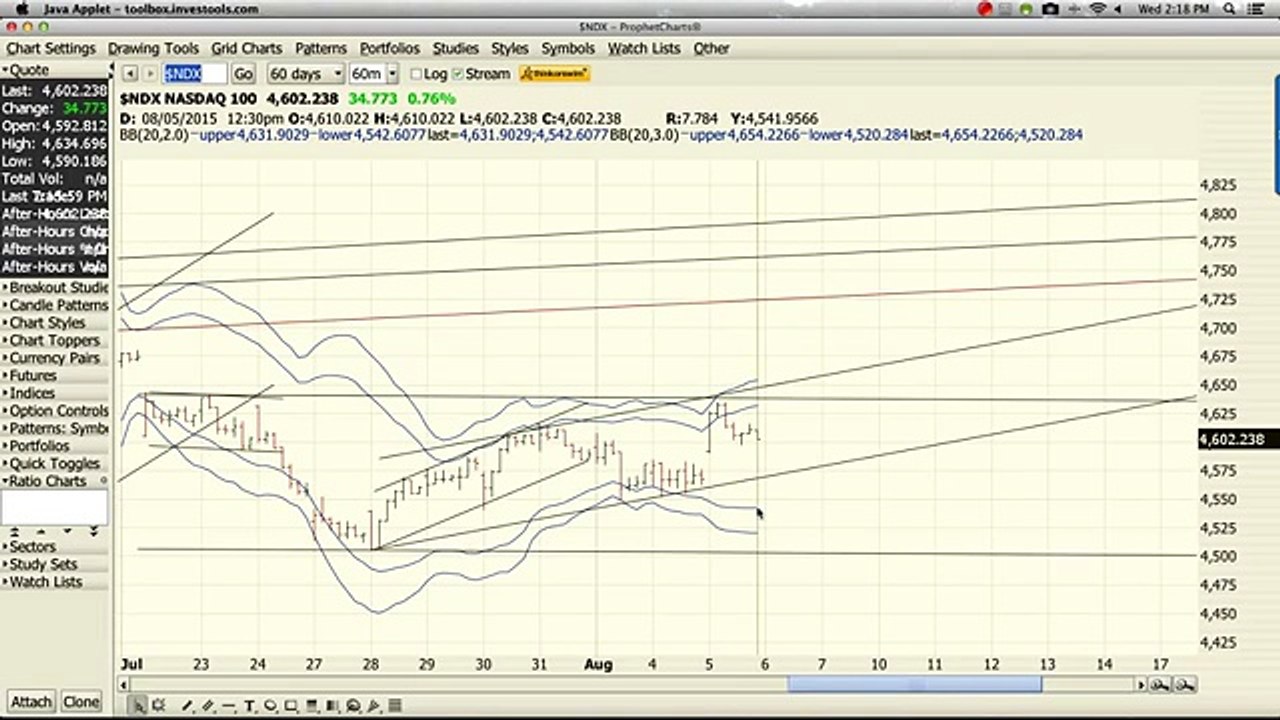Expand the Watch Lists sidebar section
Screen dimensions: 1280x720
pyautogui.click(x=54, y=582)
